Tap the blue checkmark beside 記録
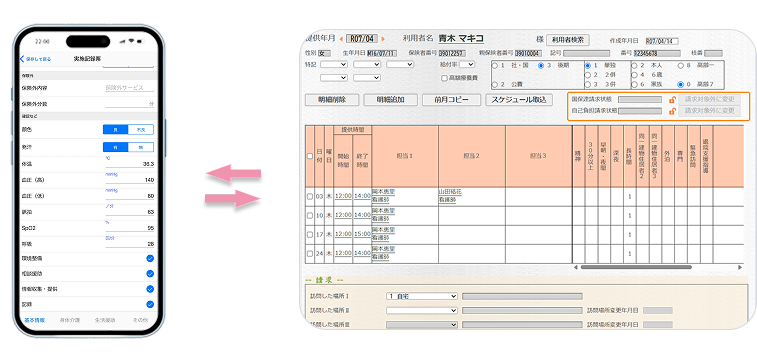The image size is (757, 363). (x=150, y=305)
